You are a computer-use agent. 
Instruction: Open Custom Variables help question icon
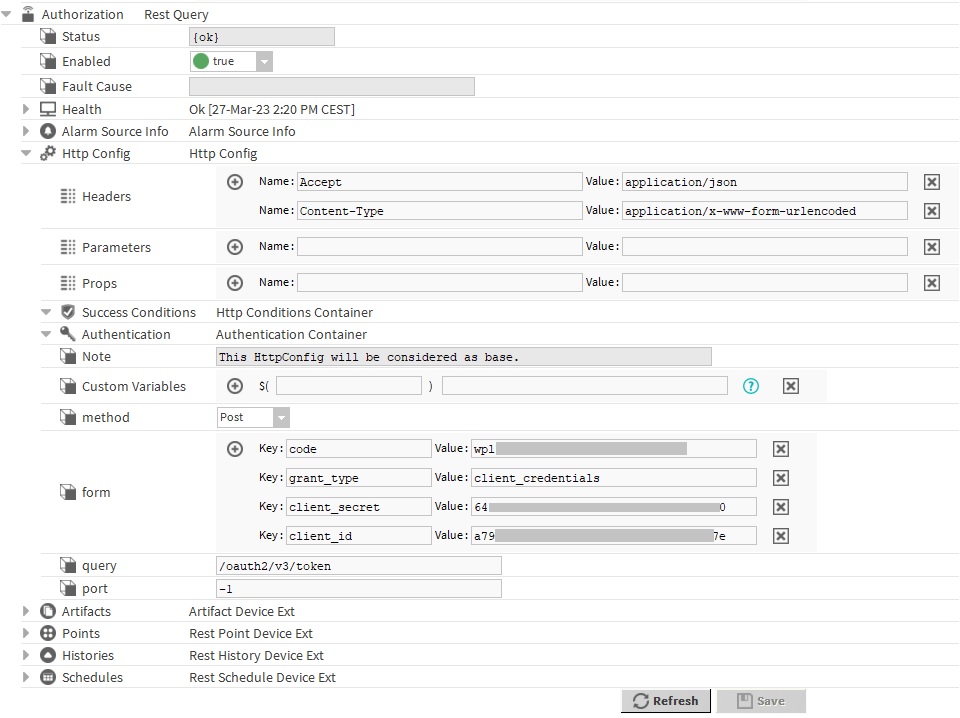tap(751, 386)
